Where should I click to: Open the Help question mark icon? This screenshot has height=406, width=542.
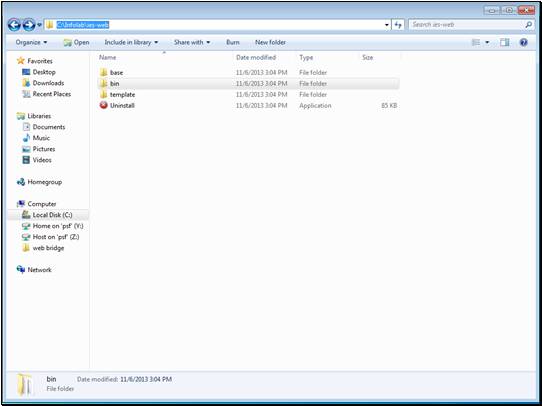(x=524, y=43)
